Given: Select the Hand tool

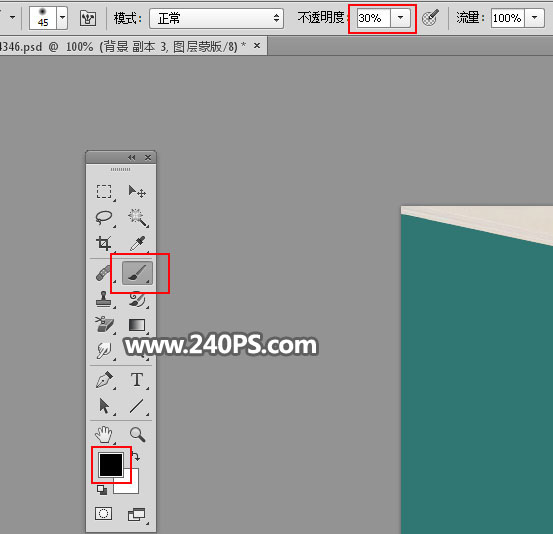Looking at the screenshot, I should [x=104, y=435].
